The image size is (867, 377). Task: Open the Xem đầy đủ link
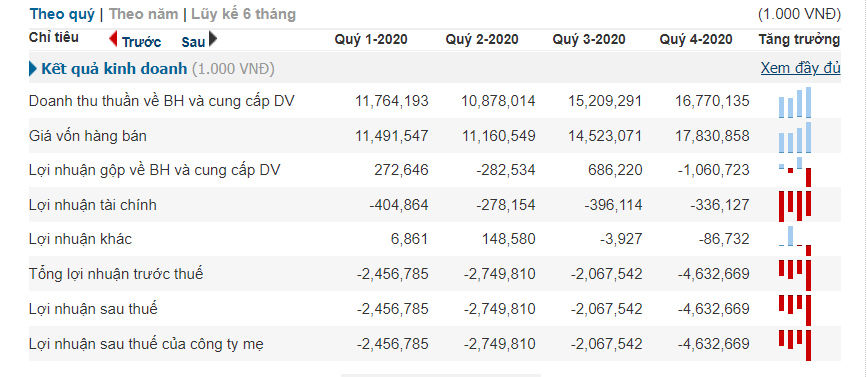coord(801,68)
